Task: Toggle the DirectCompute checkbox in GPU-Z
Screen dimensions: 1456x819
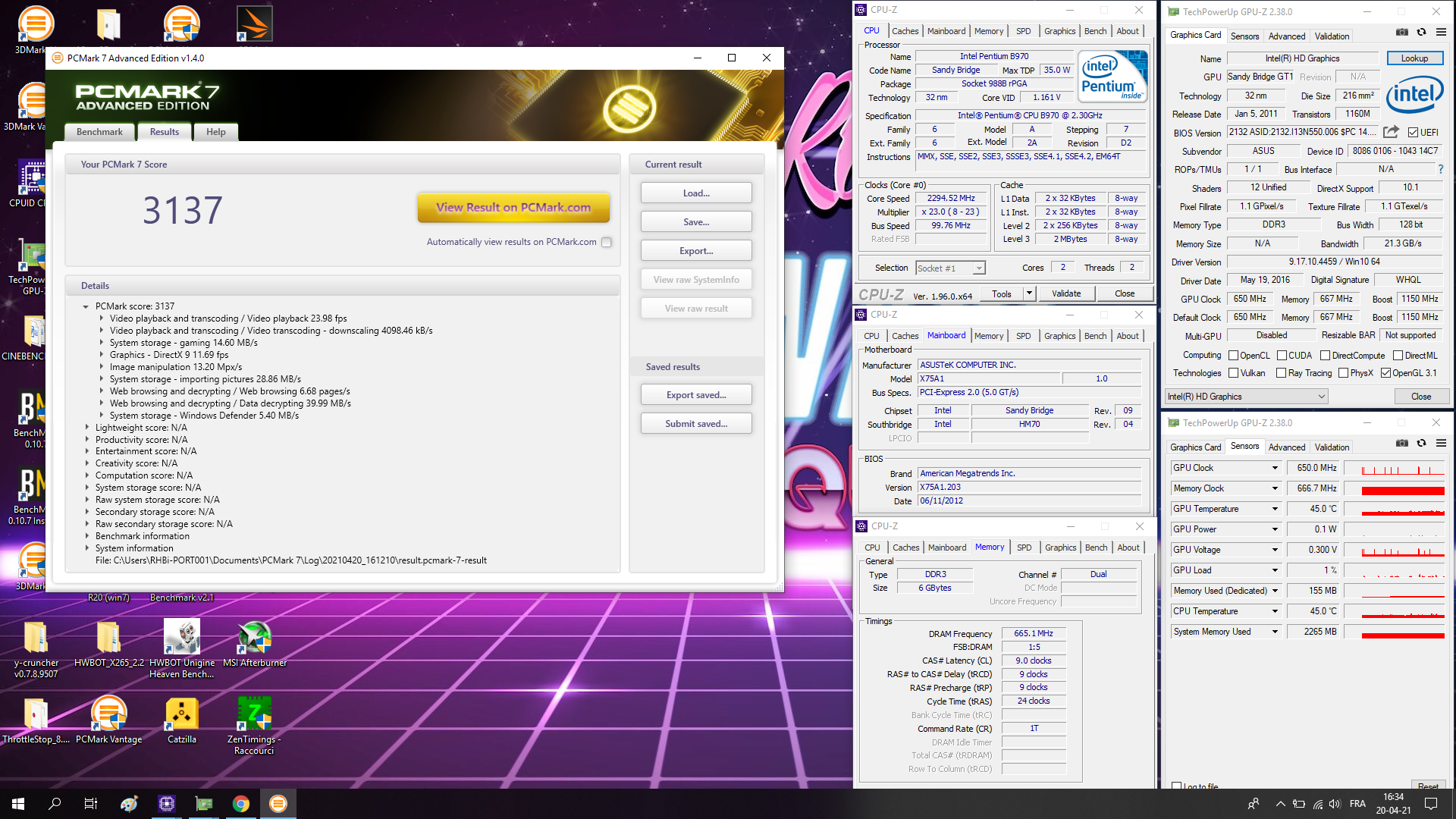Action: click(1325, 356)
